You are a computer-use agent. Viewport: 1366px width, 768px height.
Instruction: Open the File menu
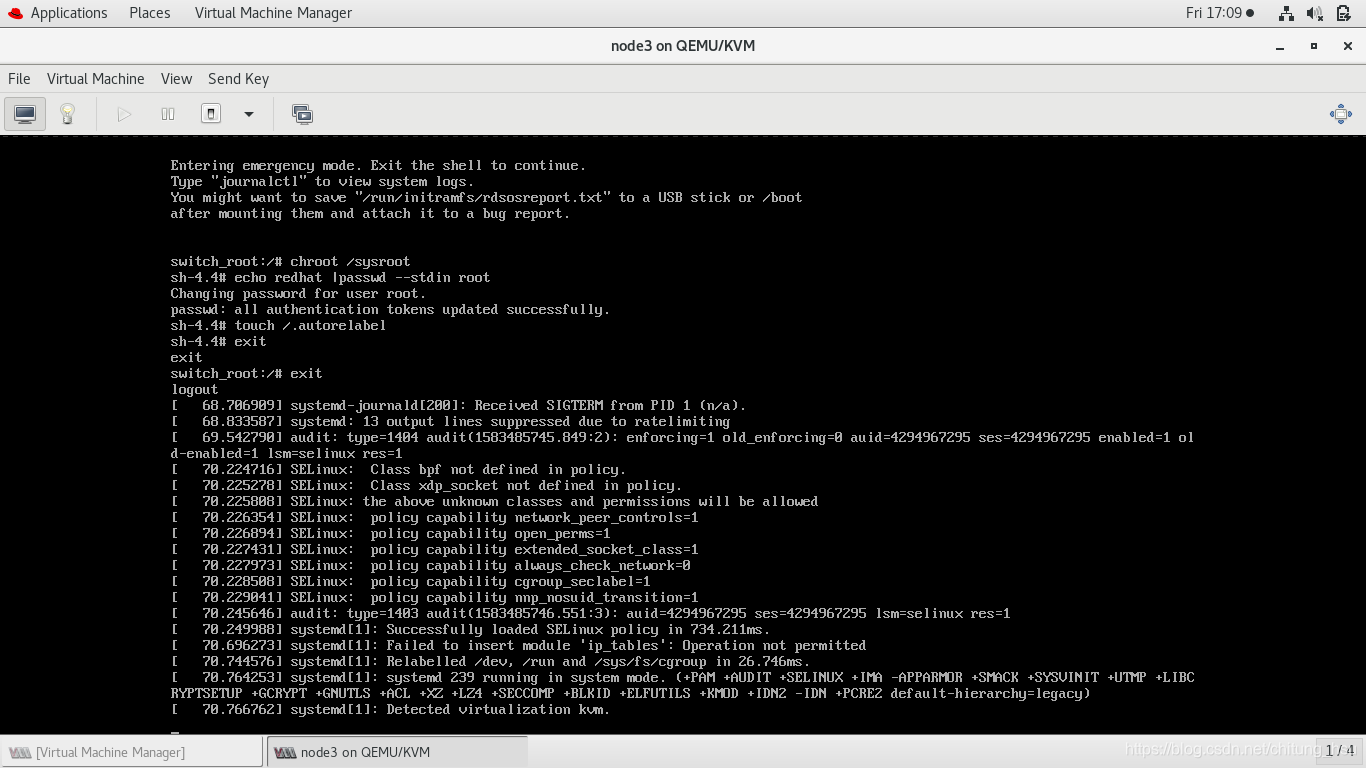[19, 79]
